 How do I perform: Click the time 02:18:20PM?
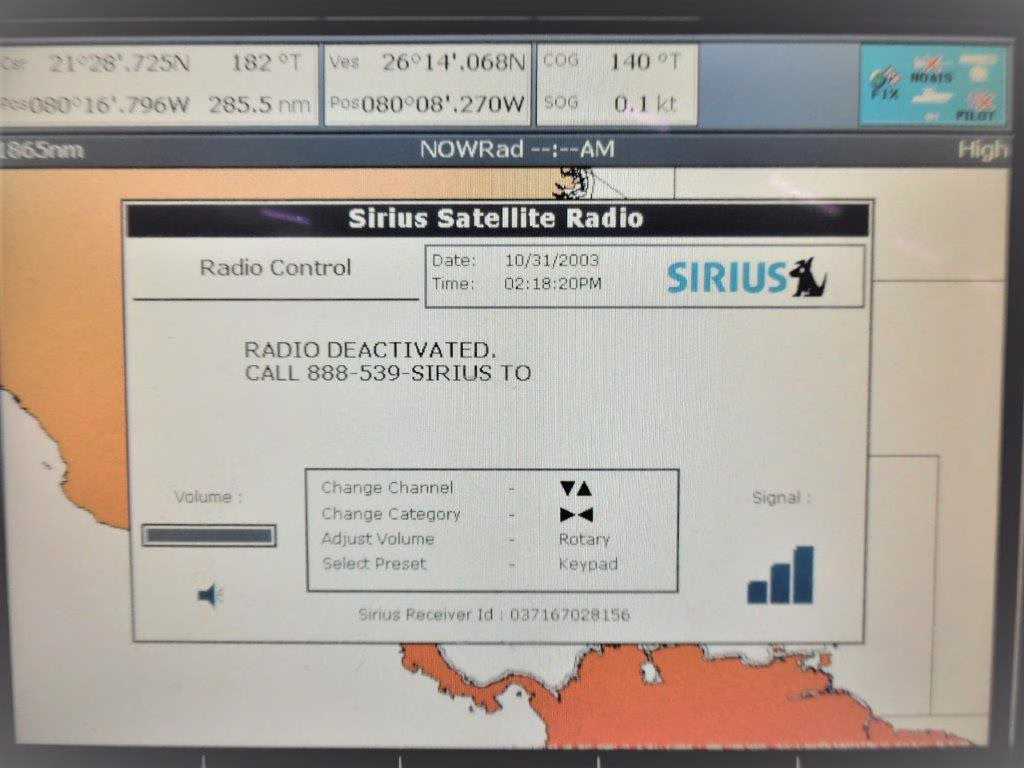click(552, 283)
